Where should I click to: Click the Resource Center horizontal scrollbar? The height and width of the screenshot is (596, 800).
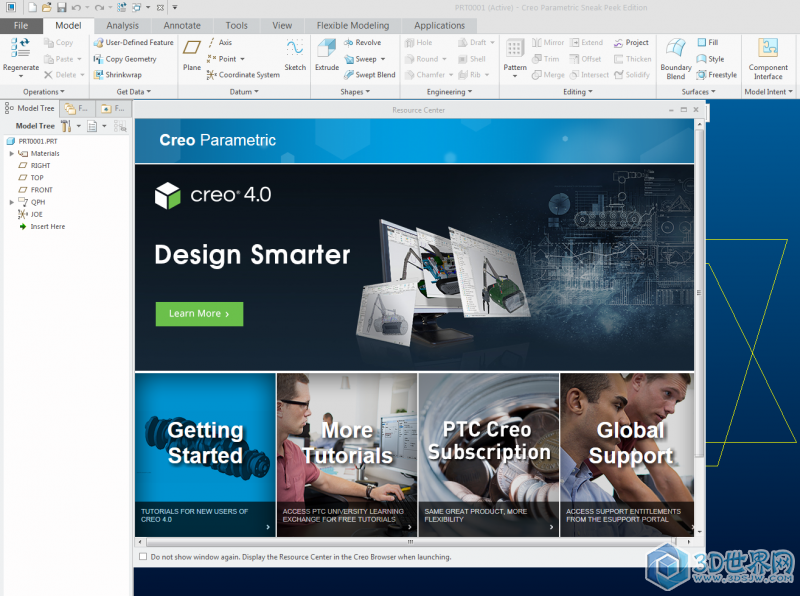[x=408, y=541]
